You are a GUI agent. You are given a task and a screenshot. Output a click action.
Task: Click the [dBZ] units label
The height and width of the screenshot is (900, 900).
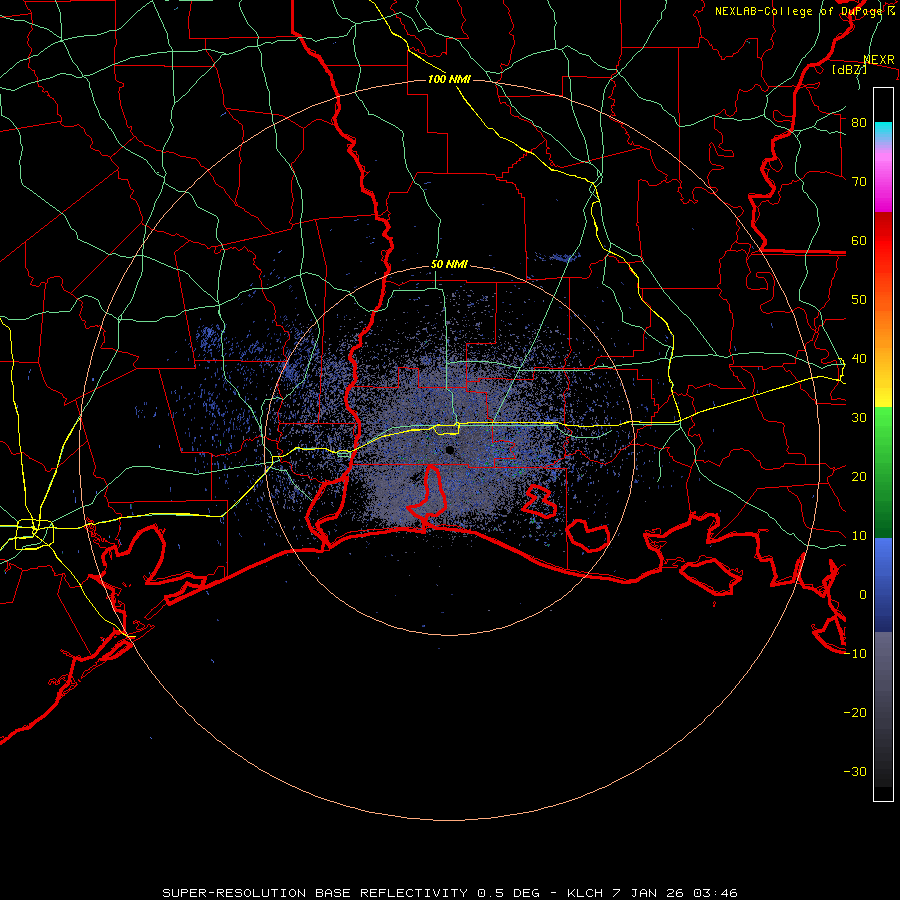(x=849, y=69)
